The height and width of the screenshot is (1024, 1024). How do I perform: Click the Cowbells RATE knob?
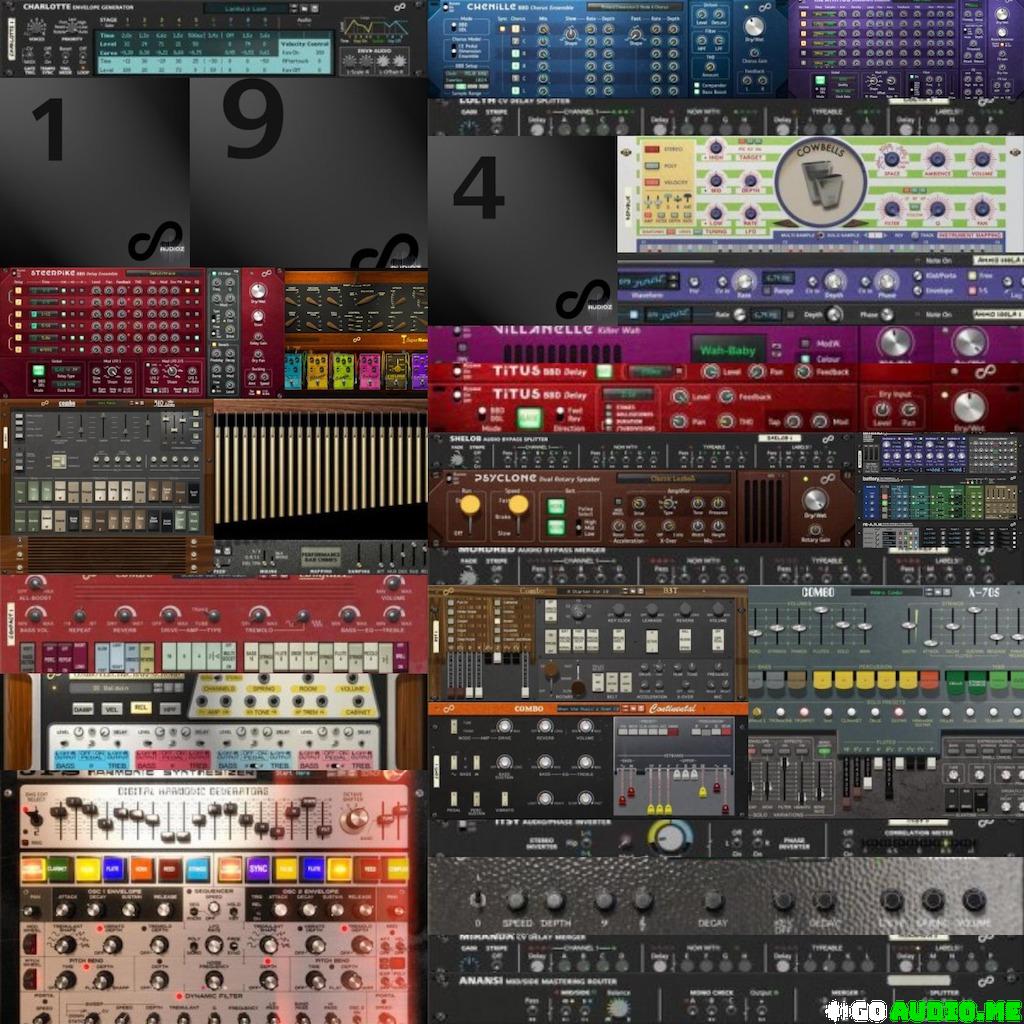(x=750, y=212)
